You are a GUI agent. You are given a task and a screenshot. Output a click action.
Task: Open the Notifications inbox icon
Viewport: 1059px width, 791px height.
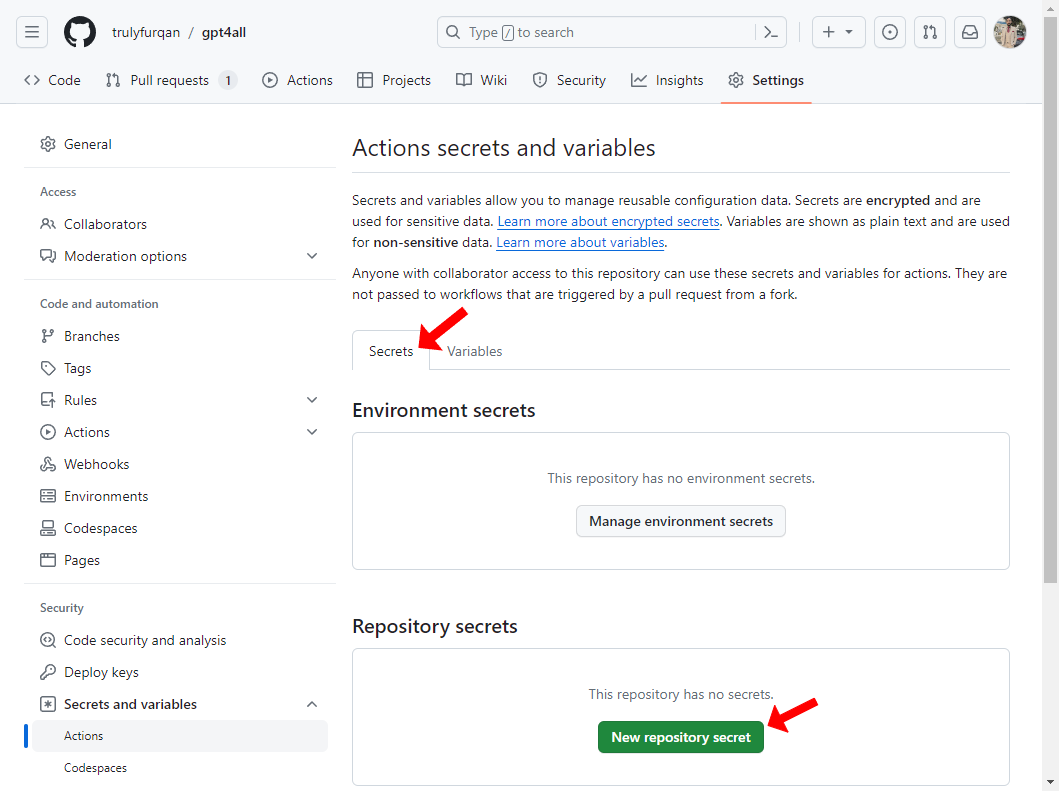click(x=970, y=32)
